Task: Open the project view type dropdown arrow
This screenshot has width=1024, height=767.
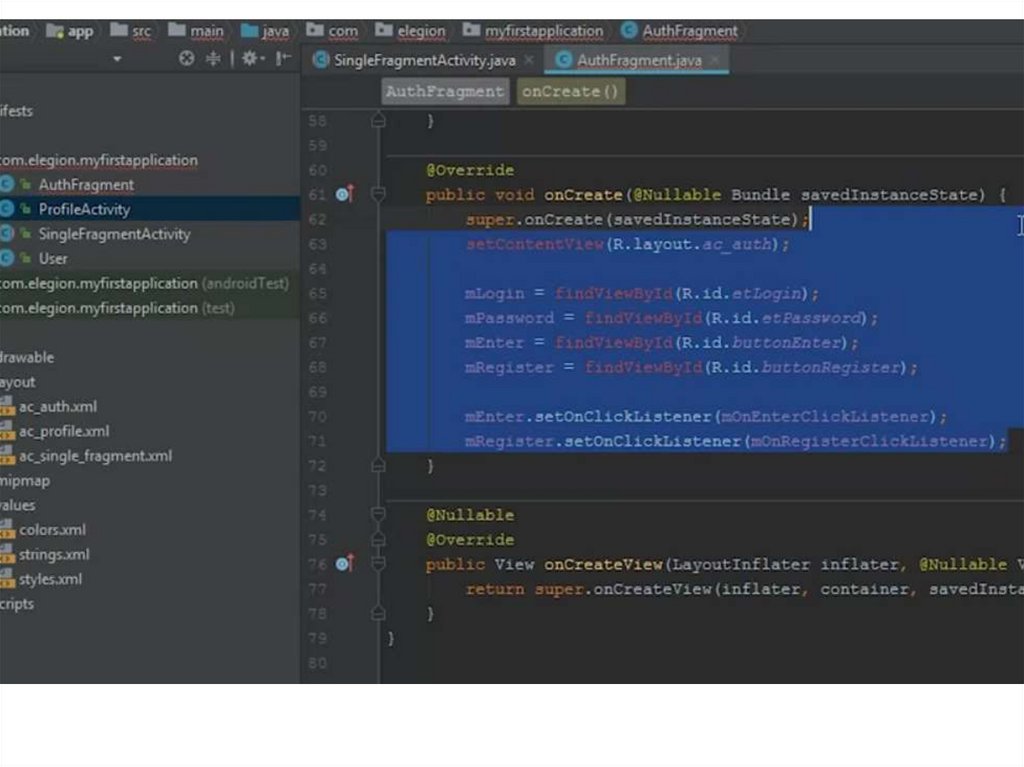Action: (117, 59)
